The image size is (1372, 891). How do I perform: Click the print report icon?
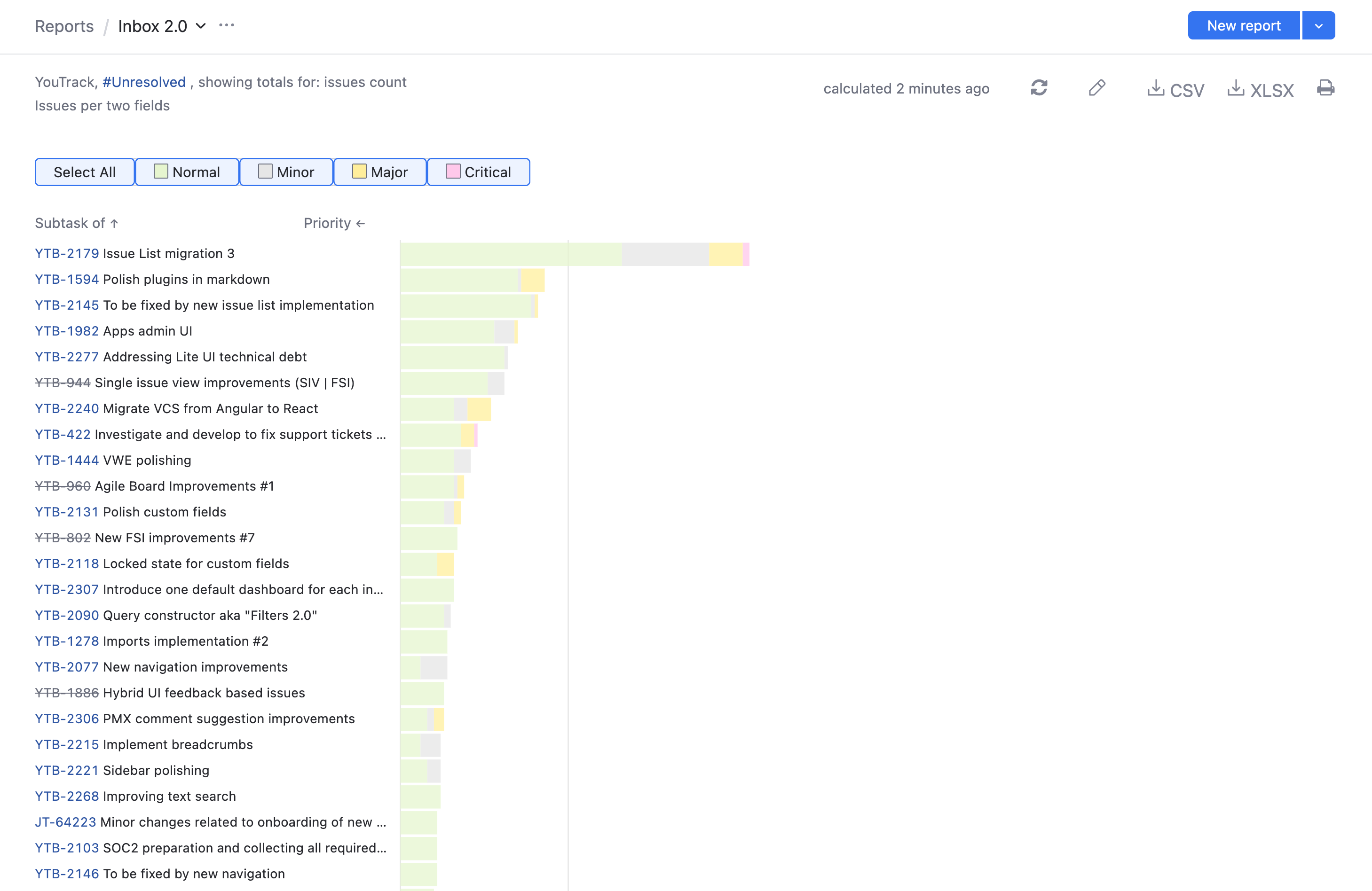point(1325,88)
